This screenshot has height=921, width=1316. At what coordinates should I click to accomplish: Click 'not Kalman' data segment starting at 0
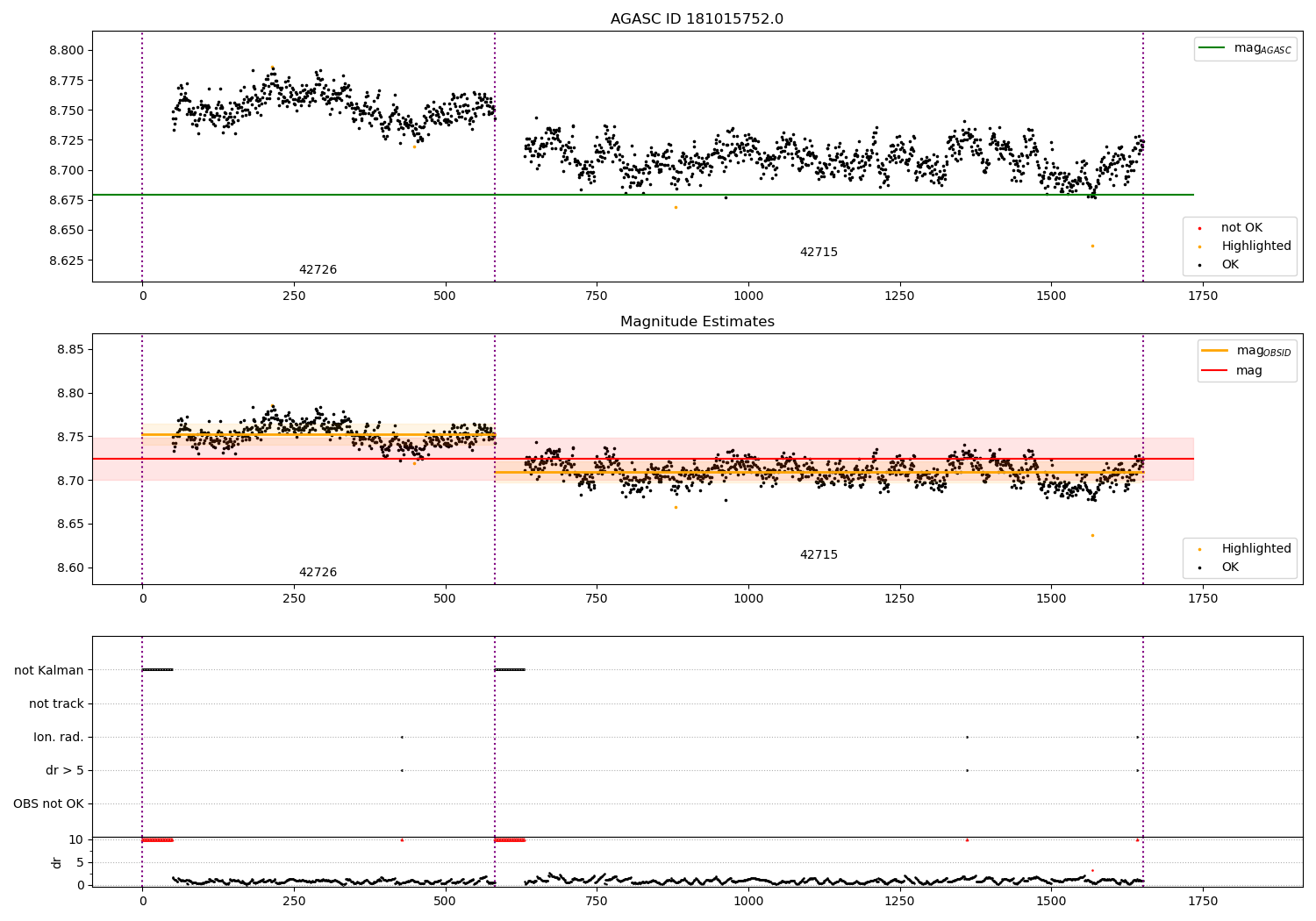click(157, 670)
